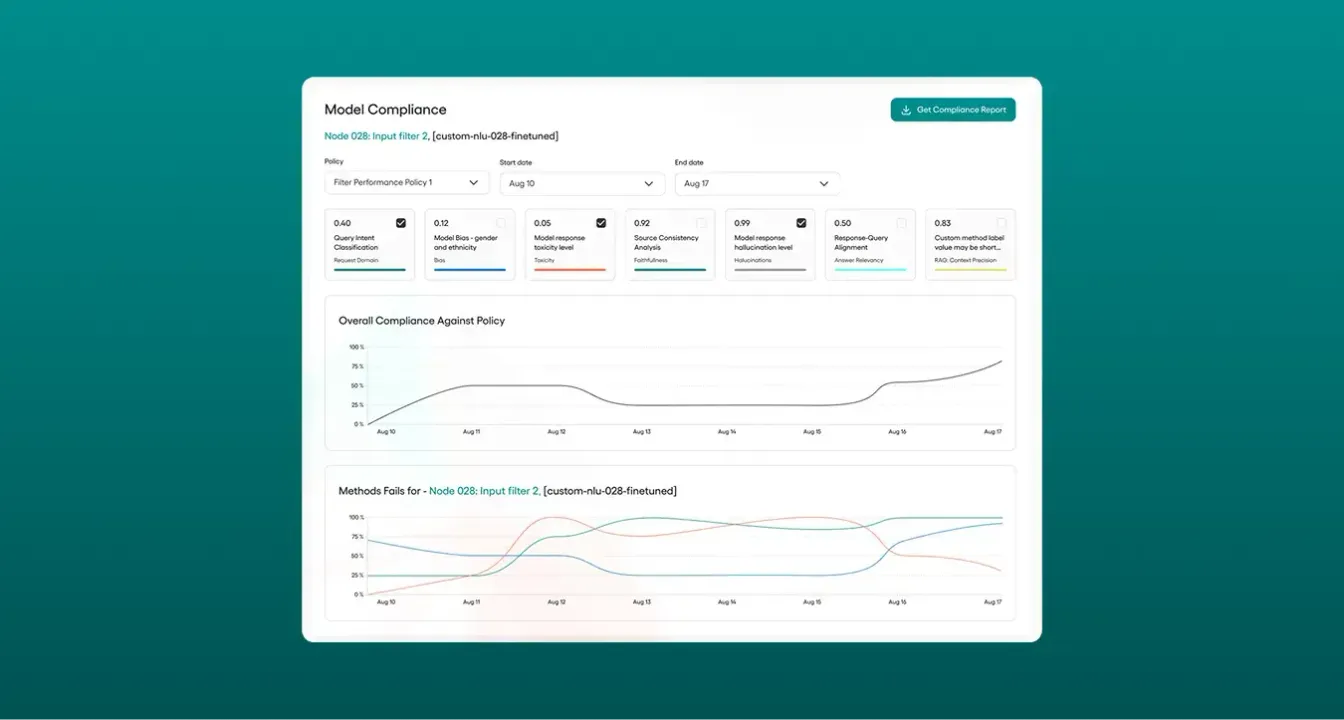Check the Response-Query Alignment checkbox
Screen dimensions: 1344x720
(901, 223)
